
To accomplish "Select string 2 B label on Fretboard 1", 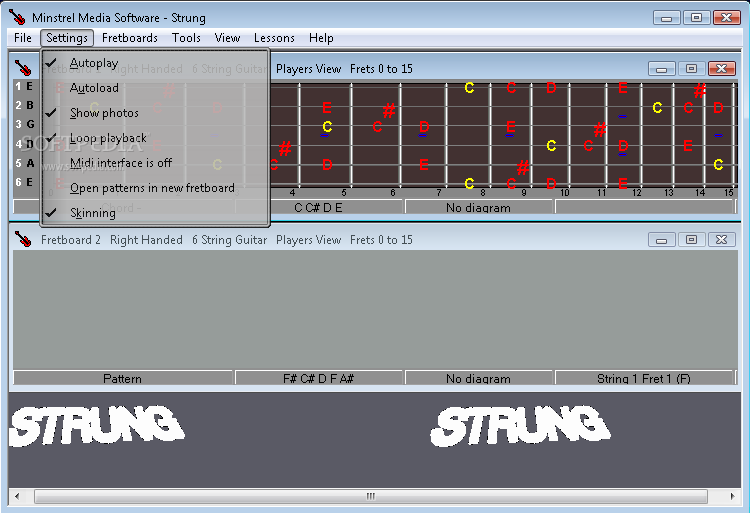I will [24, 105].
